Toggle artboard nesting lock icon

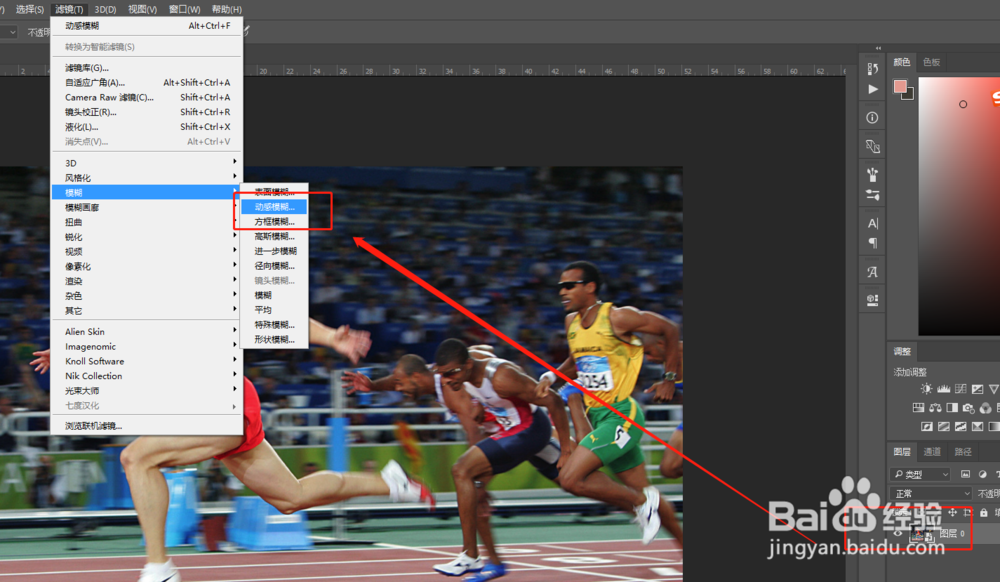point(967,513)
